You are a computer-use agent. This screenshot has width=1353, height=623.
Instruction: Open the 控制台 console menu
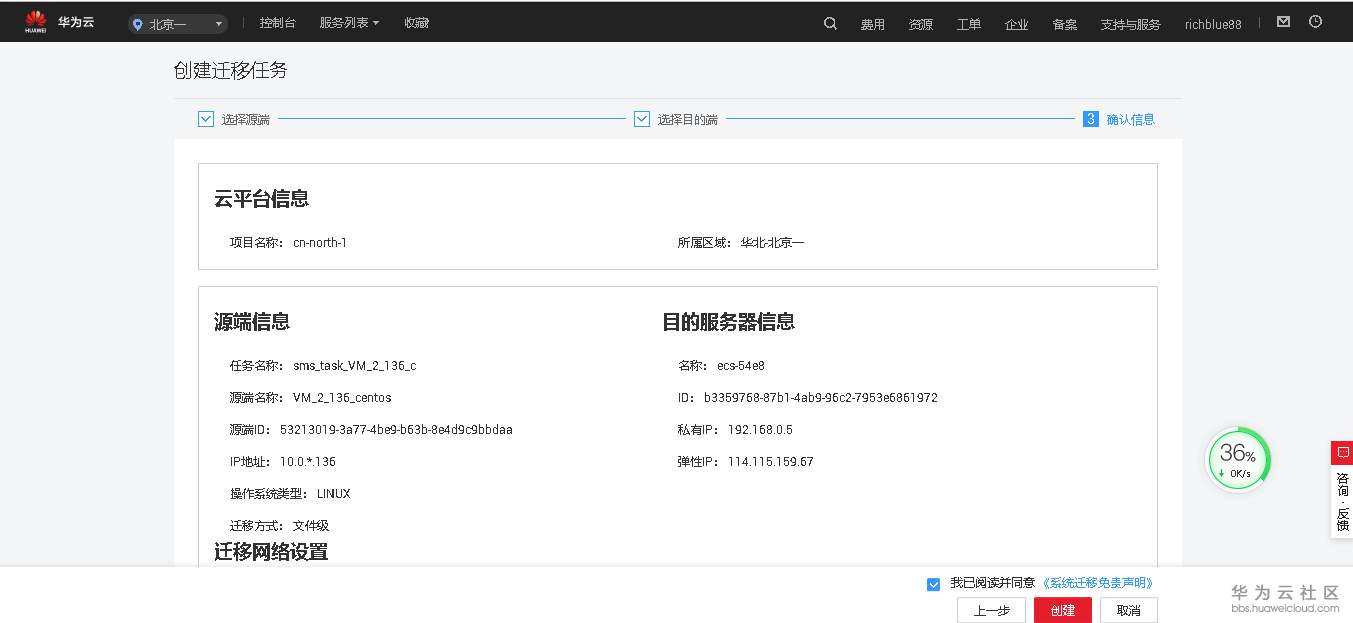pyautogui.click(x=277, y=23)
